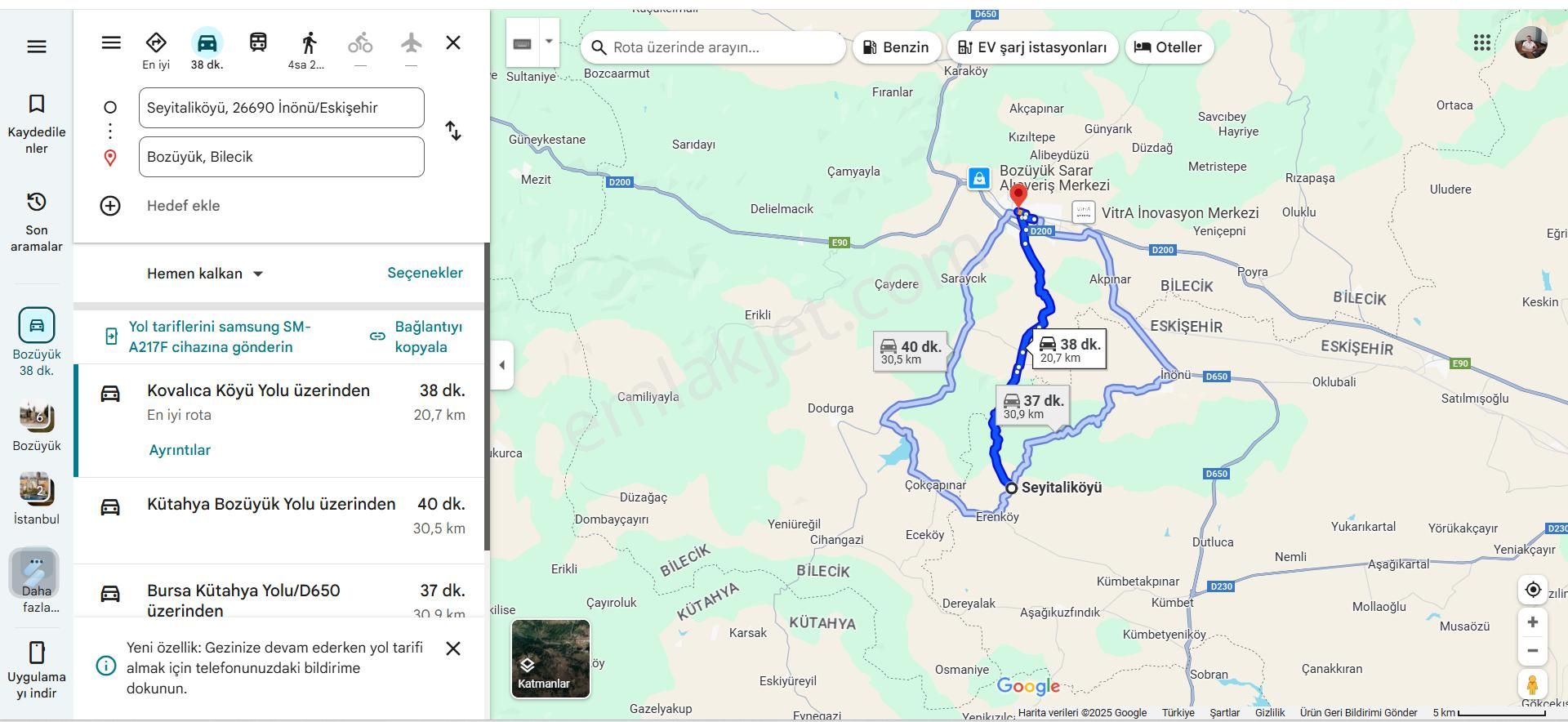Open Kaydedilenler saved places
The width and height of the screenshot is (1568, 722).
tap(37, 123)
